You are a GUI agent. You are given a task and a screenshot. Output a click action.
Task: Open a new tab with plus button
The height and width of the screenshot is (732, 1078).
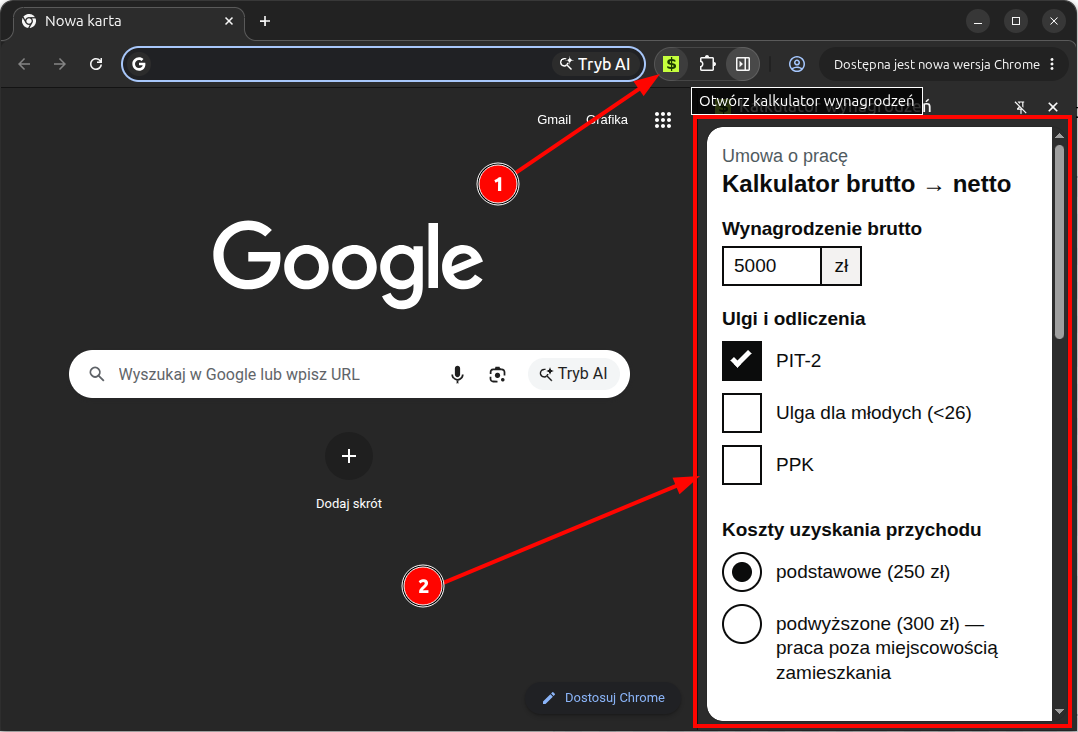click(x=265, y=21)
